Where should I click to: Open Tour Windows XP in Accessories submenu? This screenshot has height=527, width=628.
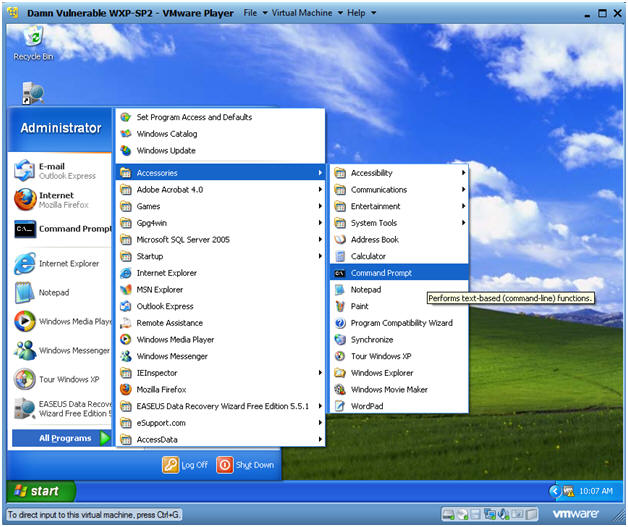(x=399, y=356)
